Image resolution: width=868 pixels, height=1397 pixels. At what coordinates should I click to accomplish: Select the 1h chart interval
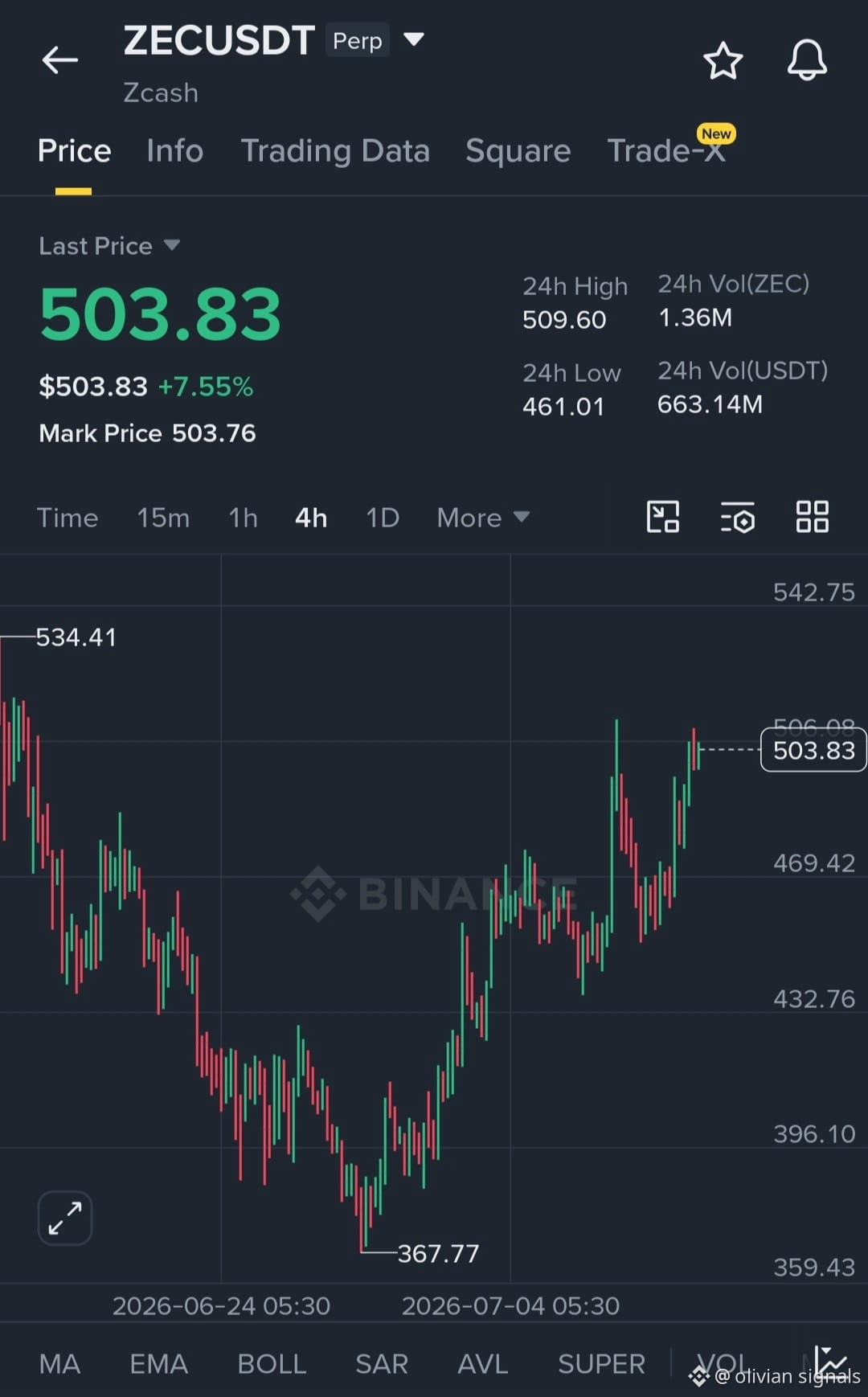pos(243,518)
